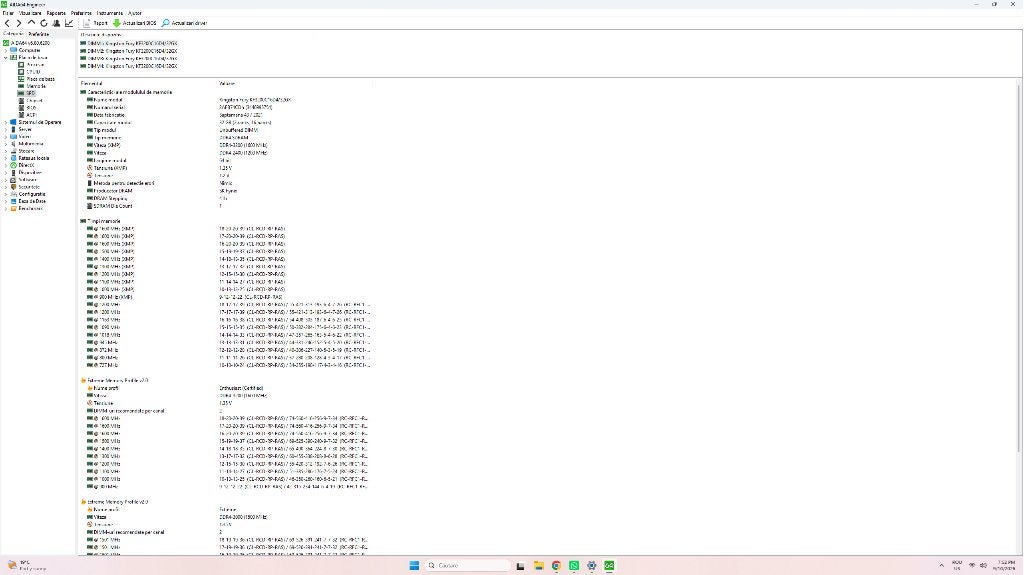Select the Nume profil Enthusiast (Certified) row
Image resolution: width=1024 pixels, height=575 pixels.
click(x=225, y=388)
